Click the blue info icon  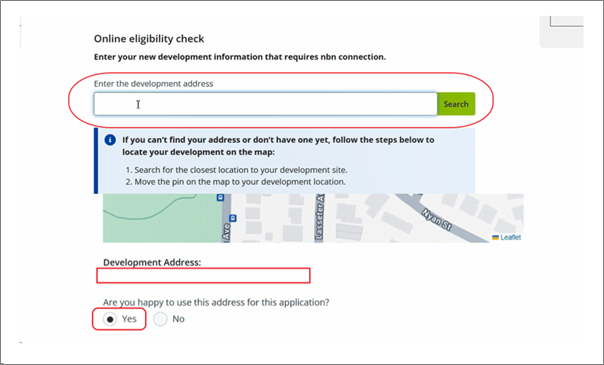pyautogui.click(x=110, y=140)
